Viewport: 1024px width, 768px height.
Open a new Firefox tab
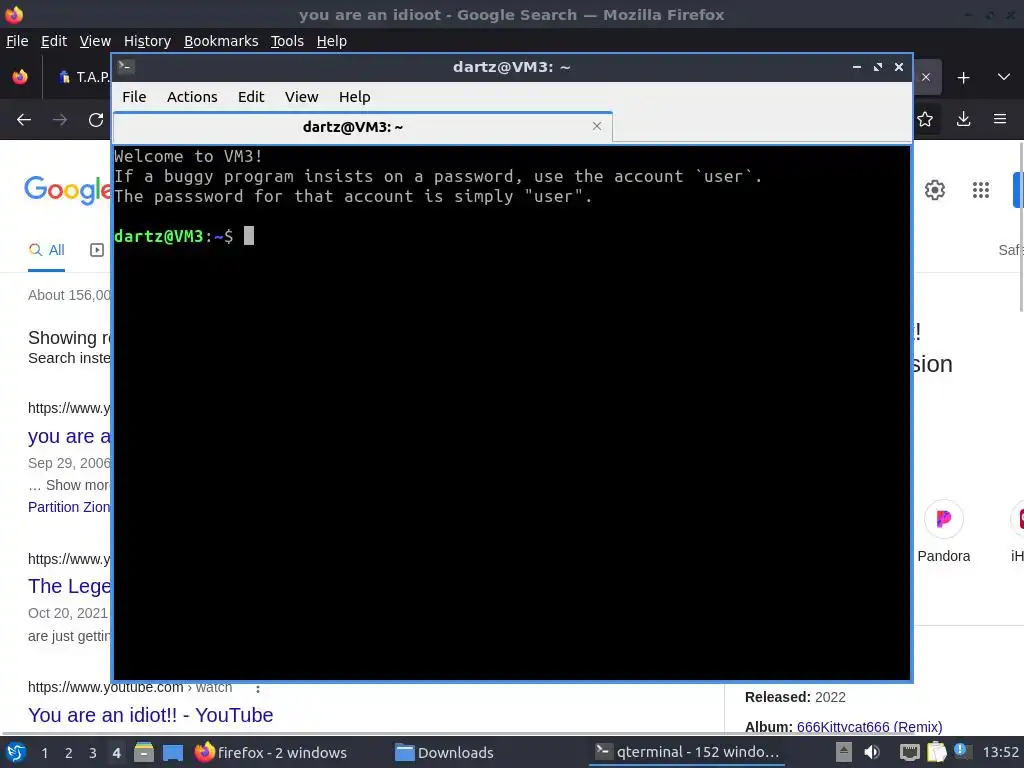click(x=963, y=78)
